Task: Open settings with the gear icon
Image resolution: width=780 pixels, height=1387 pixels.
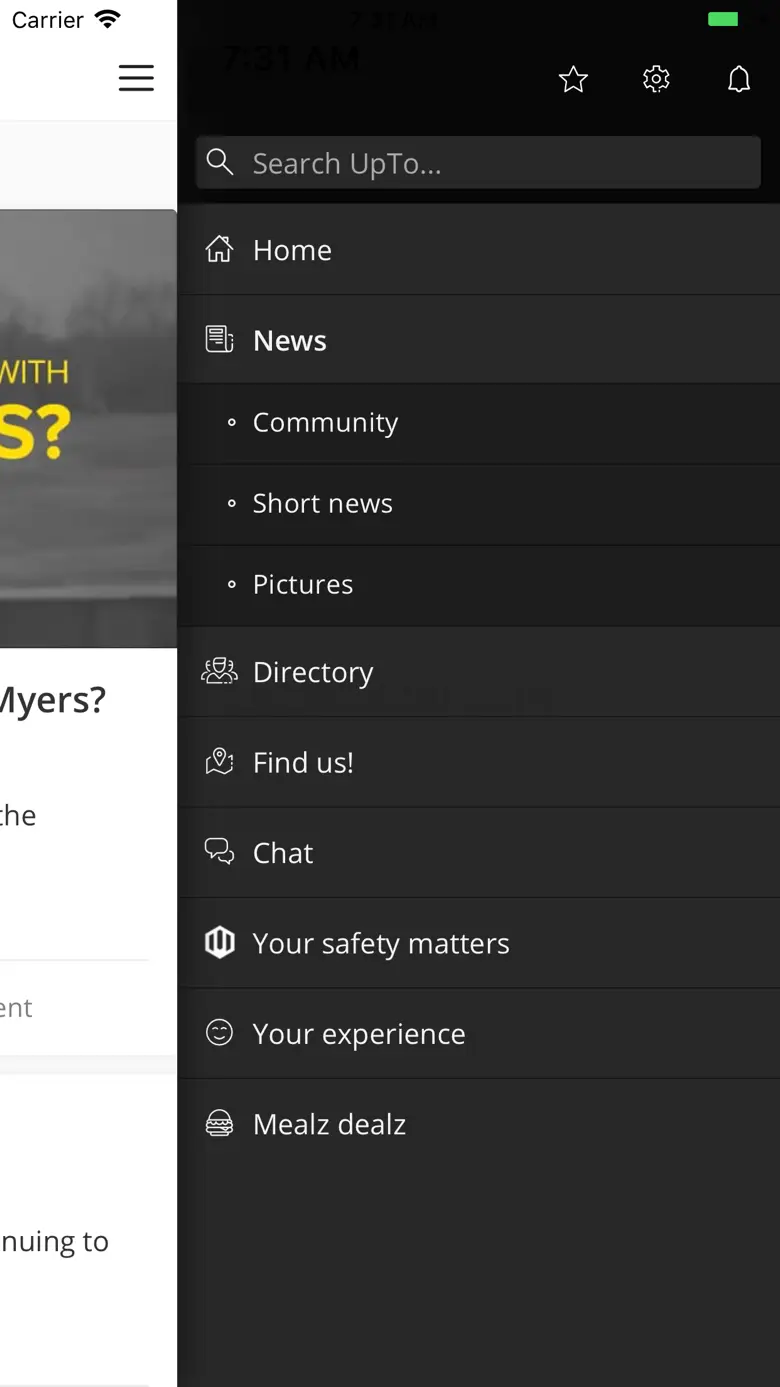Action: [656, 79]
